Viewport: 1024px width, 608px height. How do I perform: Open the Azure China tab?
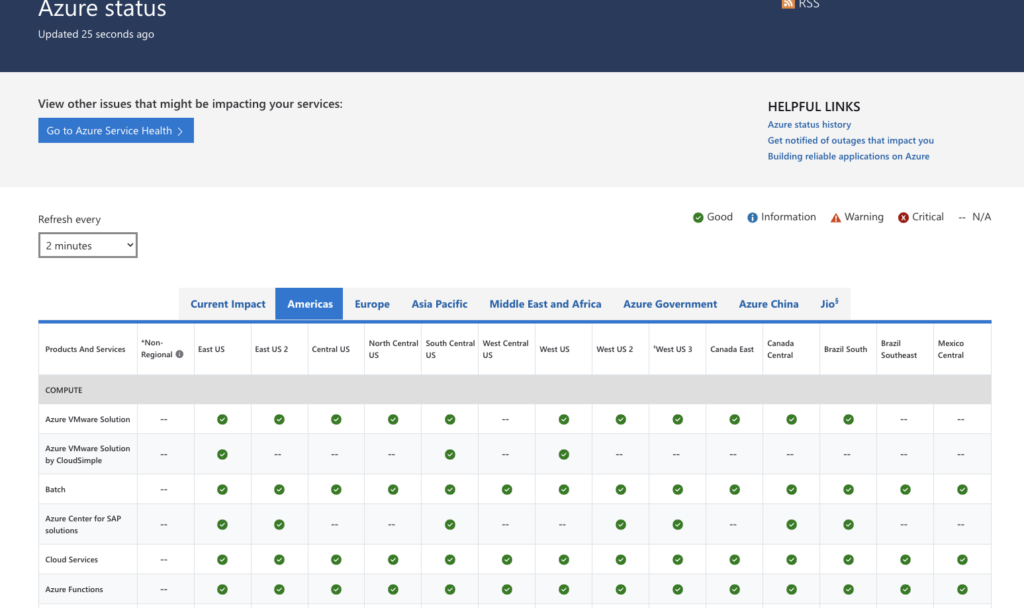[x=769, y=304]
